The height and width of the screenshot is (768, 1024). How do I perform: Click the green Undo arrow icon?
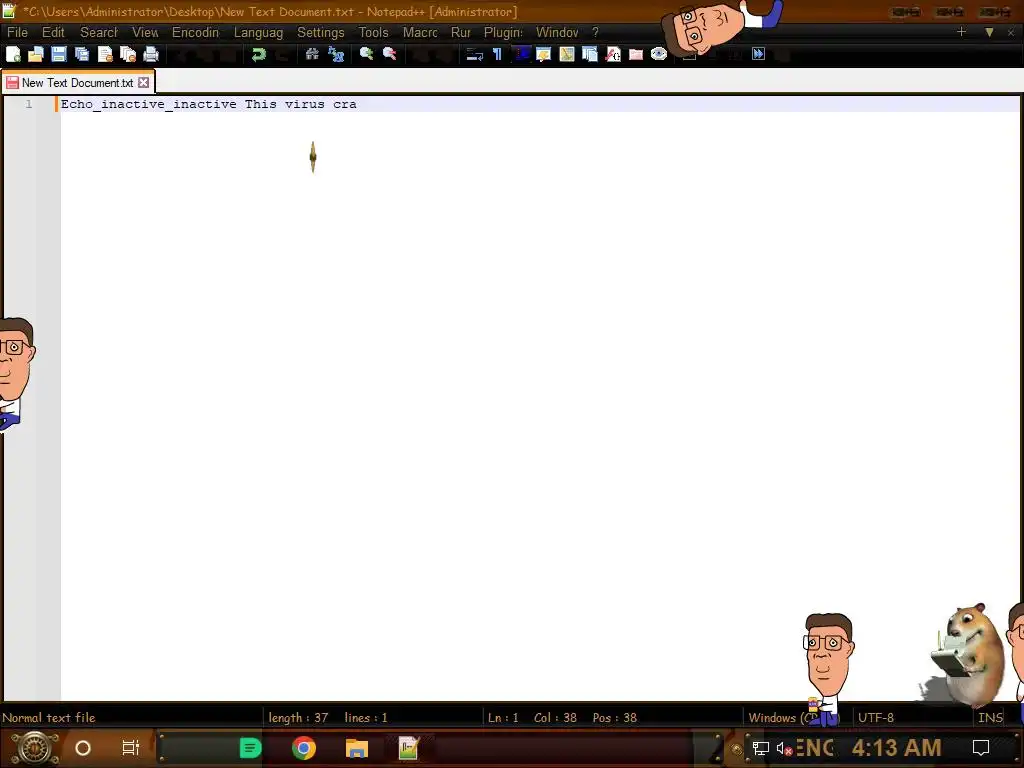[259, 55]
